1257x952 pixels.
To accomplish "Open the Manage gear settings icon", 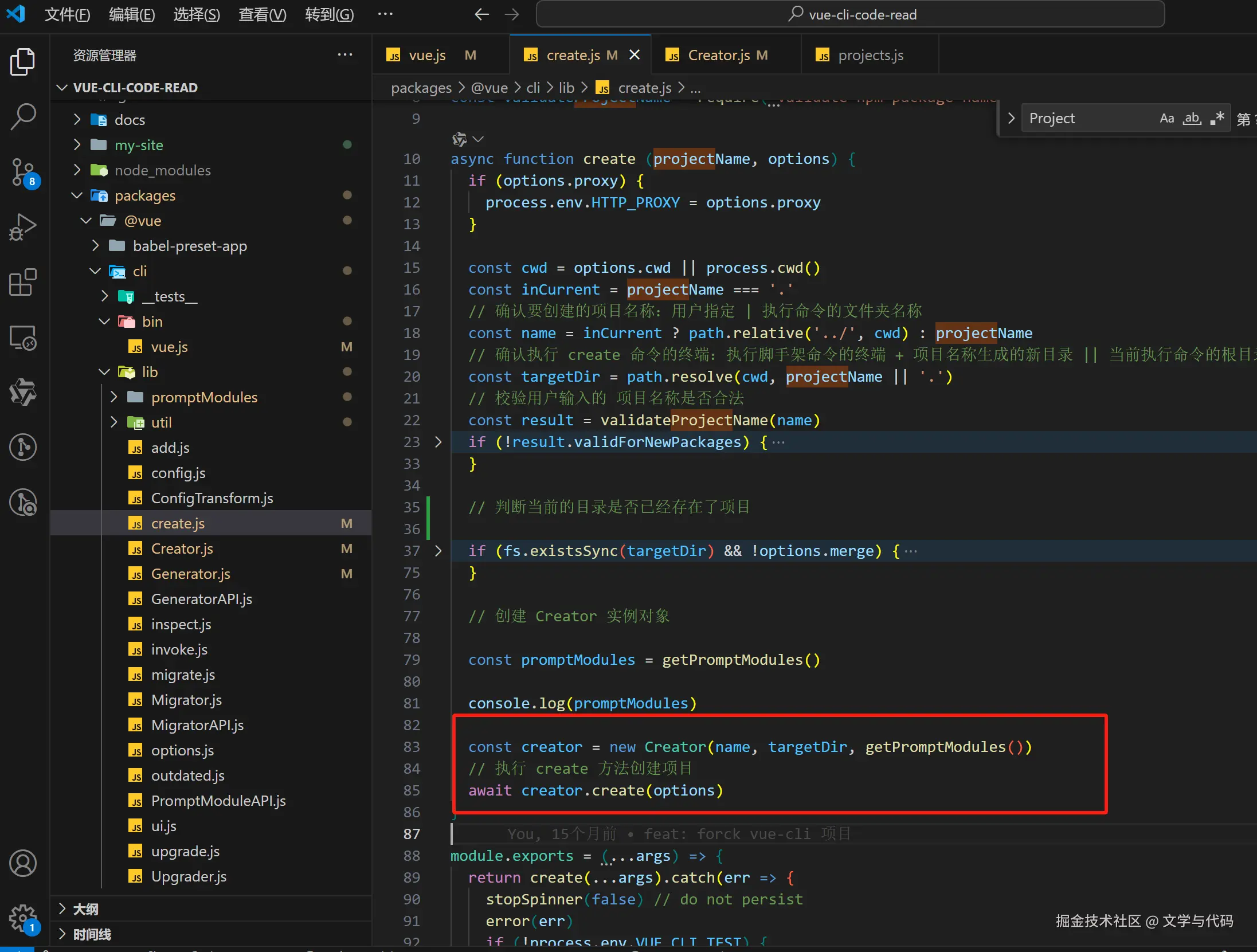I will click(23, 918).
